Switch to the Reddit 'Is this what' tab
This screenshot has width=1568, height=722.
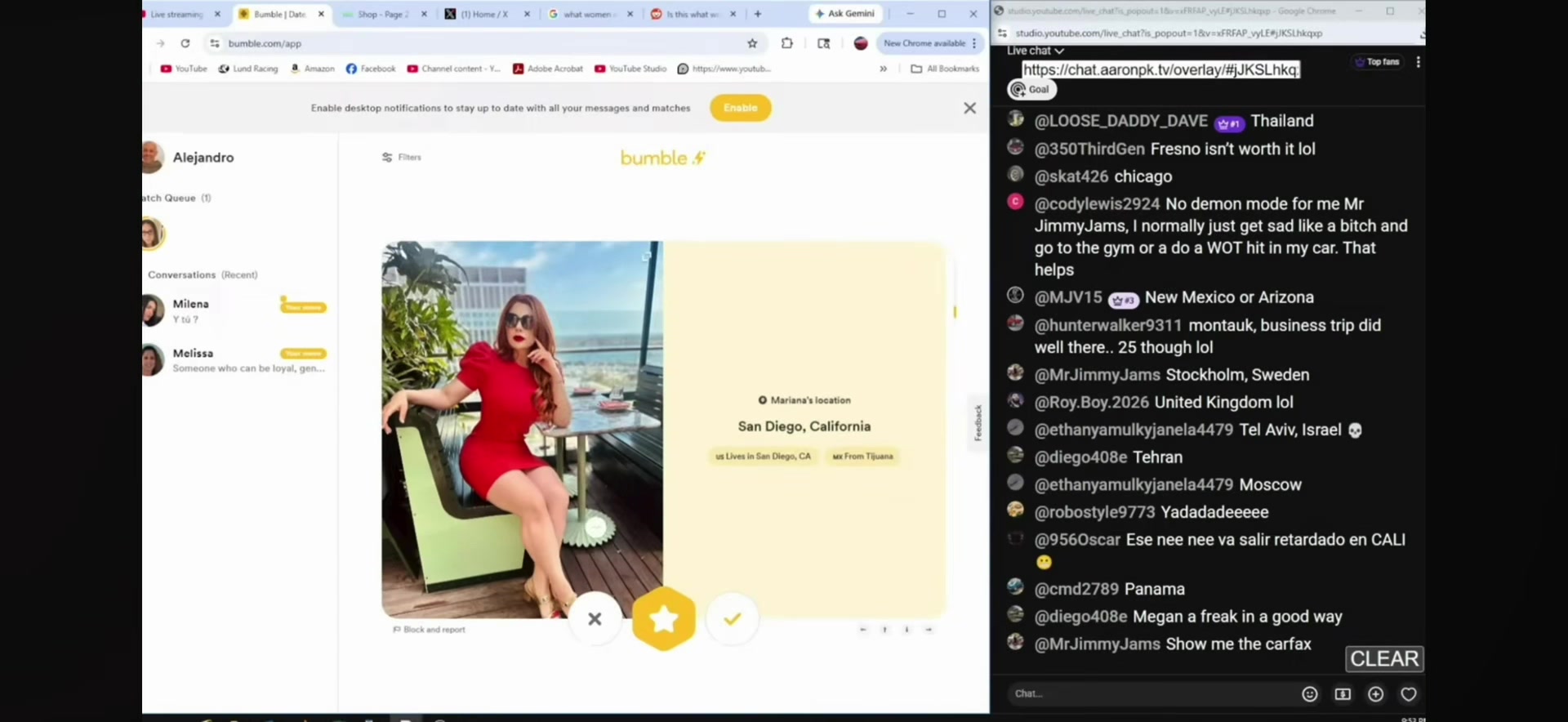(691, 14)
